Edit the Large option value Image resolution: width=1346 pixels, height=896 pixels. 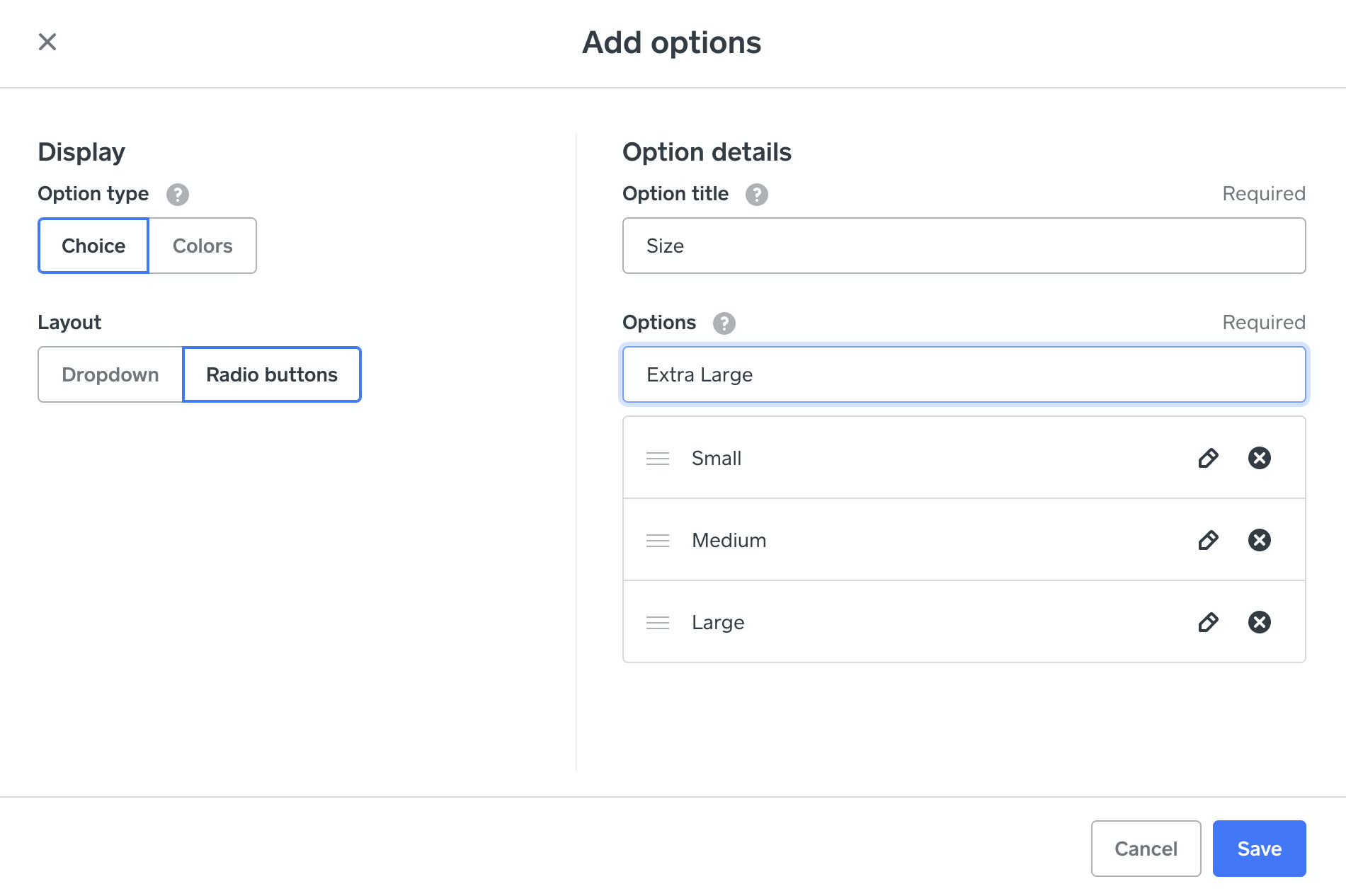pos(1209,622)
